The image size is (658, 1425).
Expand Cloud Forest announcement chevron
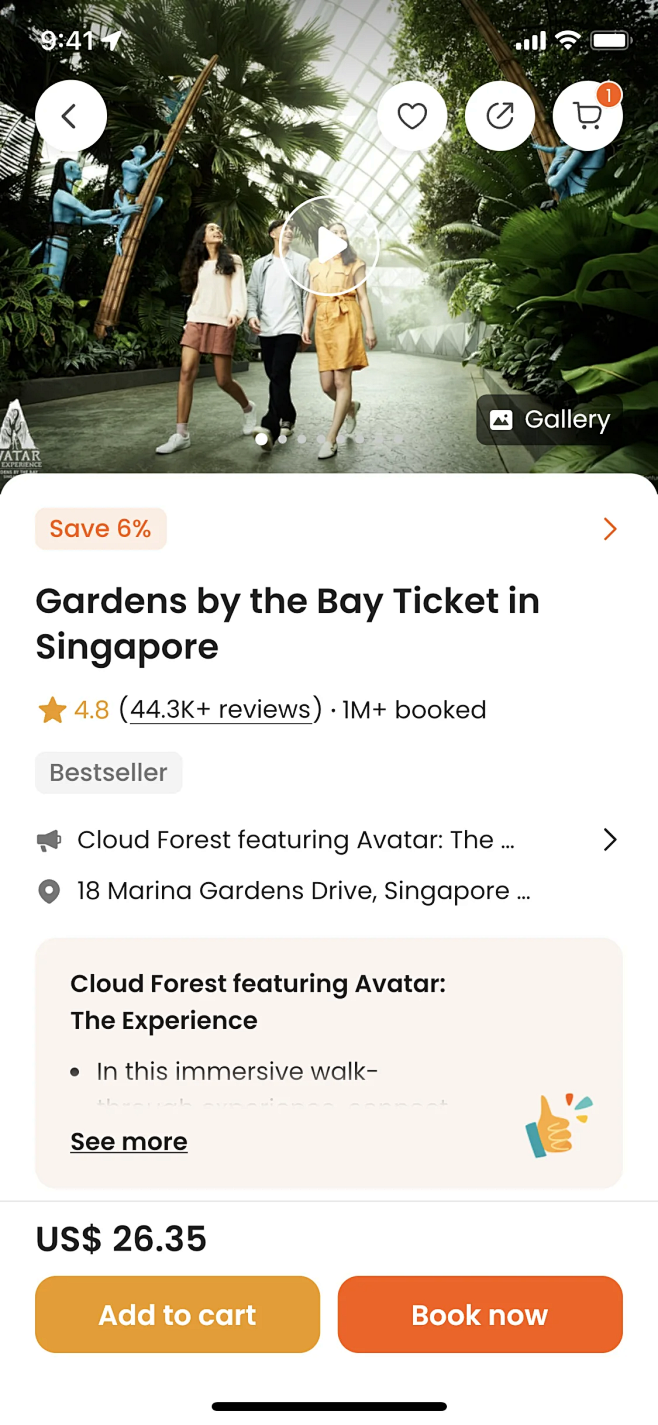click(610, 840)
